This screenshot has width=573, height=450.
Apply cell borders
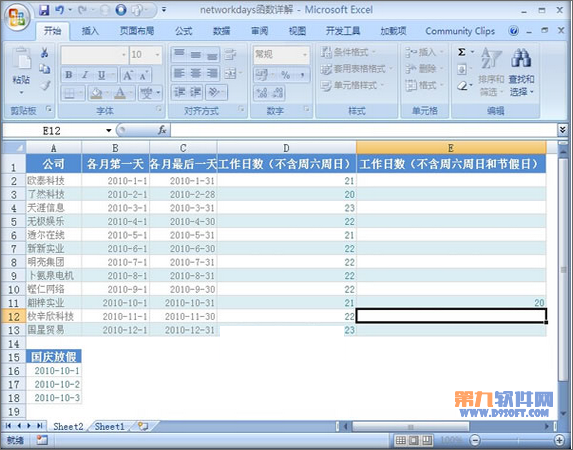tap(69, 93)
